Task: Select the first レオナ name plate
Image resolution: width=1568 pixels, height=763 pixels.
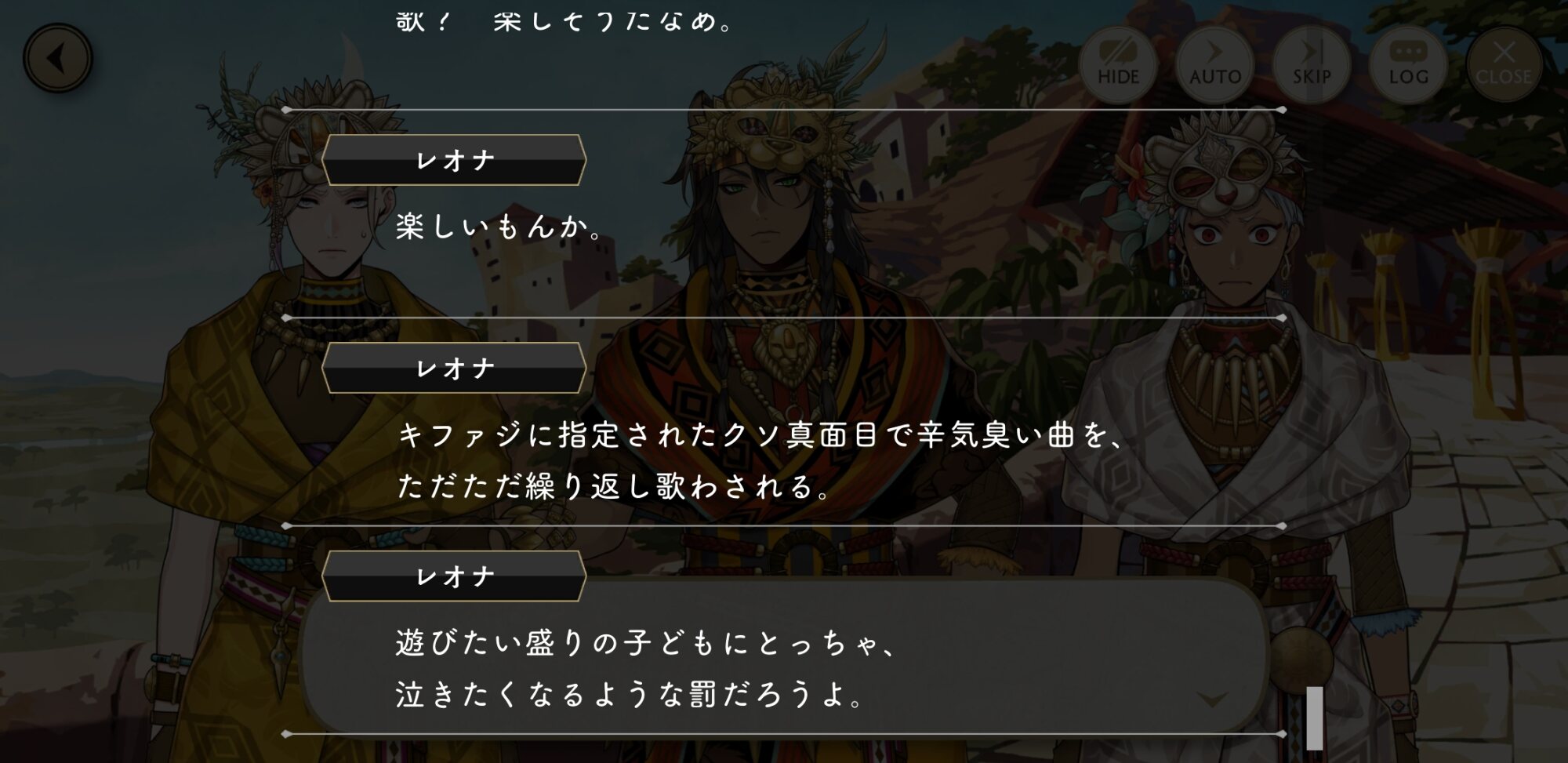Action: [x=454, y=160]
